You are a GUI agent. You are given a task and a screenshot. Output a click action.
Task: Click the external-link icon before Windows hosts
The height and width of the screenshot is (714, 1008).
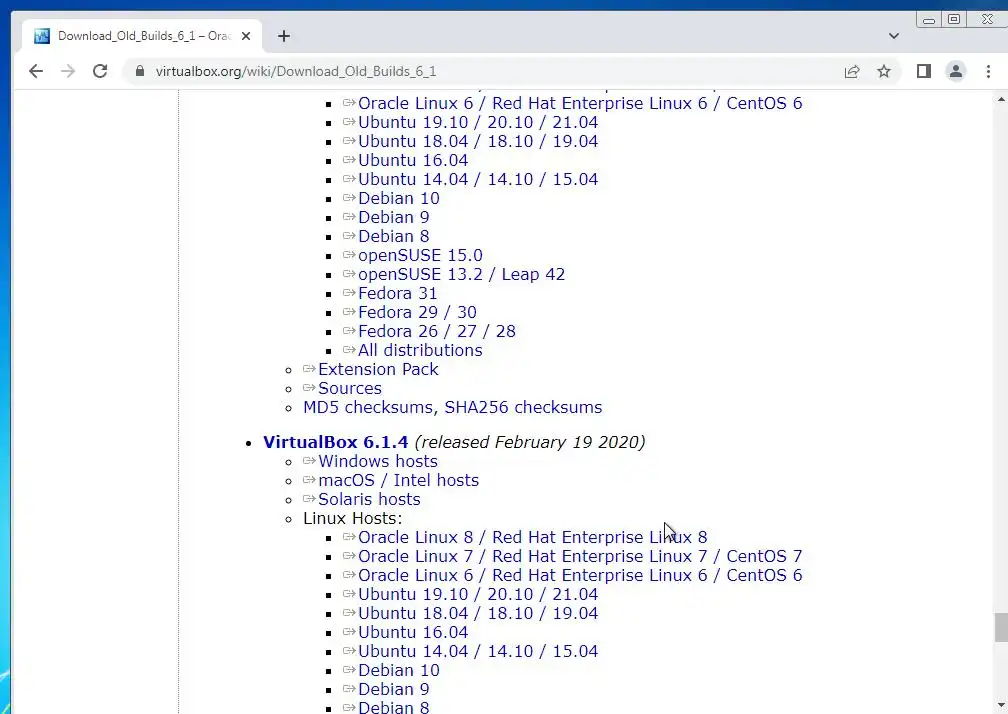pyautogui.click(x=309, y=460)
